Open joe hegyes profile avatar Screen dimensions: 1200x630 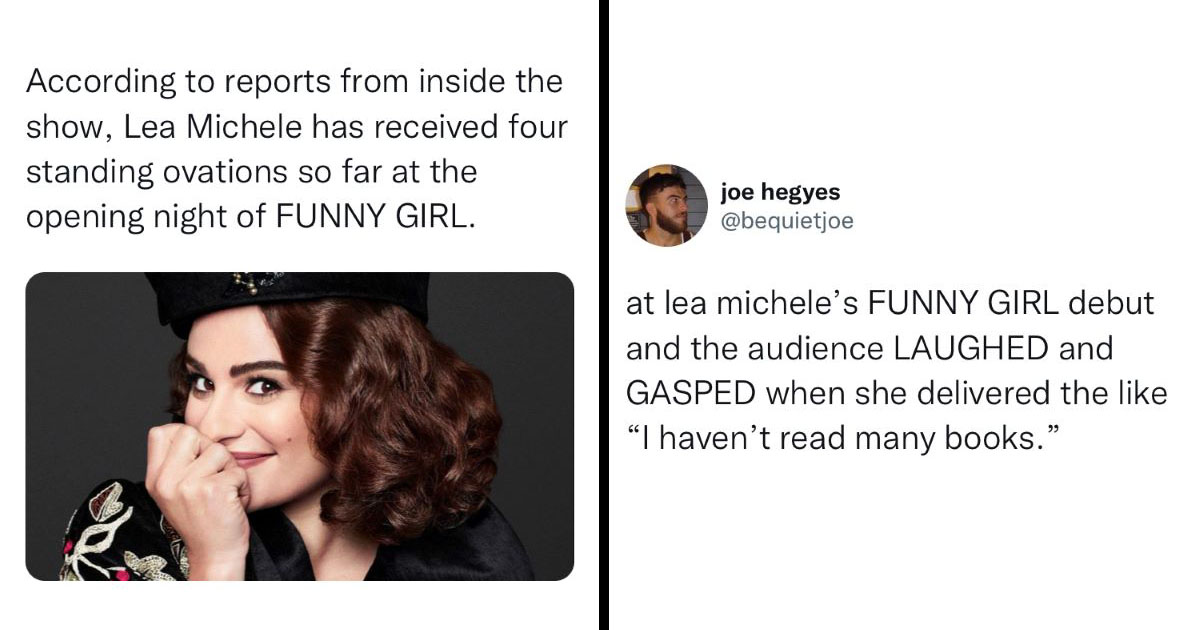[666, 205]
